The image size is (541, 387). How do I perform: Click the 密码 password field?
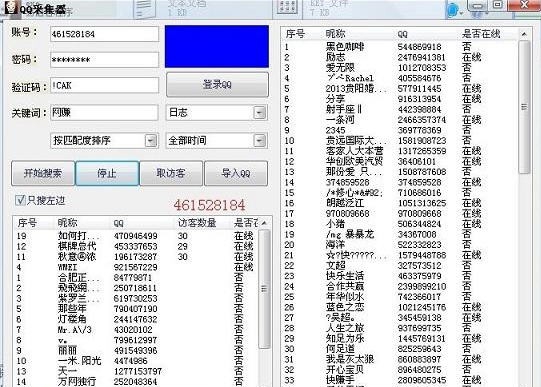click(x=104, y=60)
